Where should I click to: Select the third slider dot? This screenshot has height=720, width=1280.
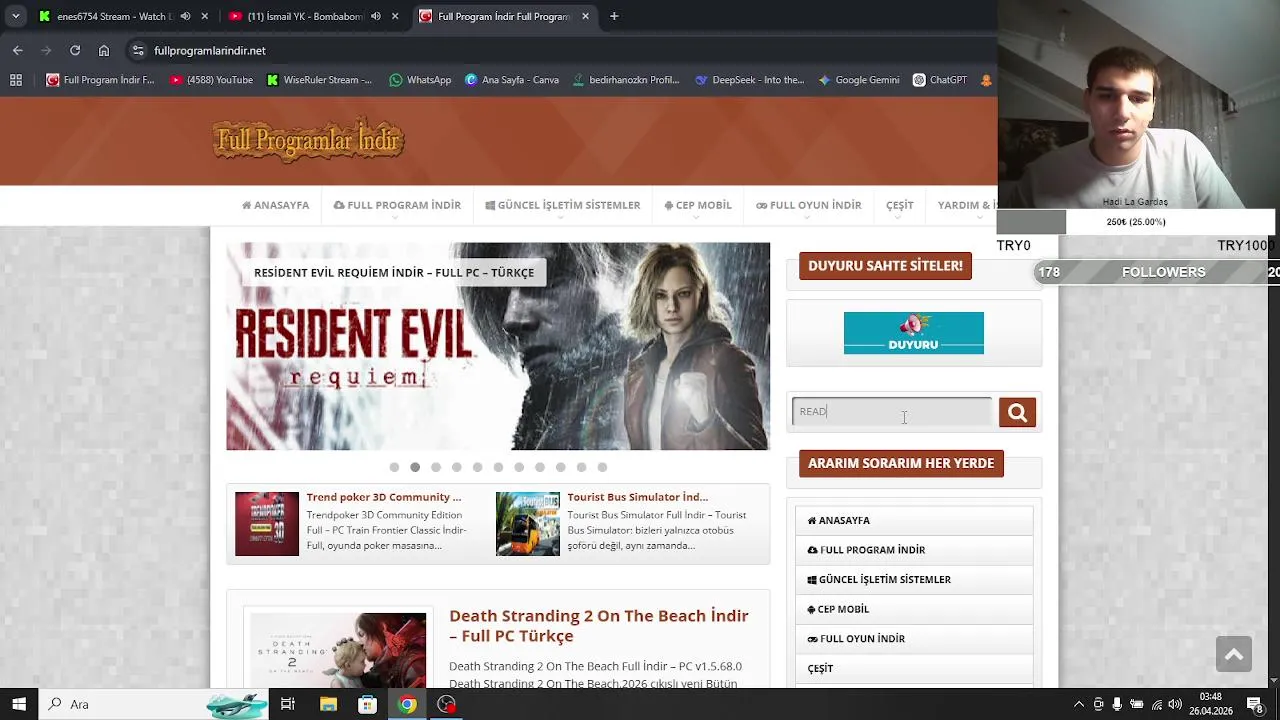436,467
